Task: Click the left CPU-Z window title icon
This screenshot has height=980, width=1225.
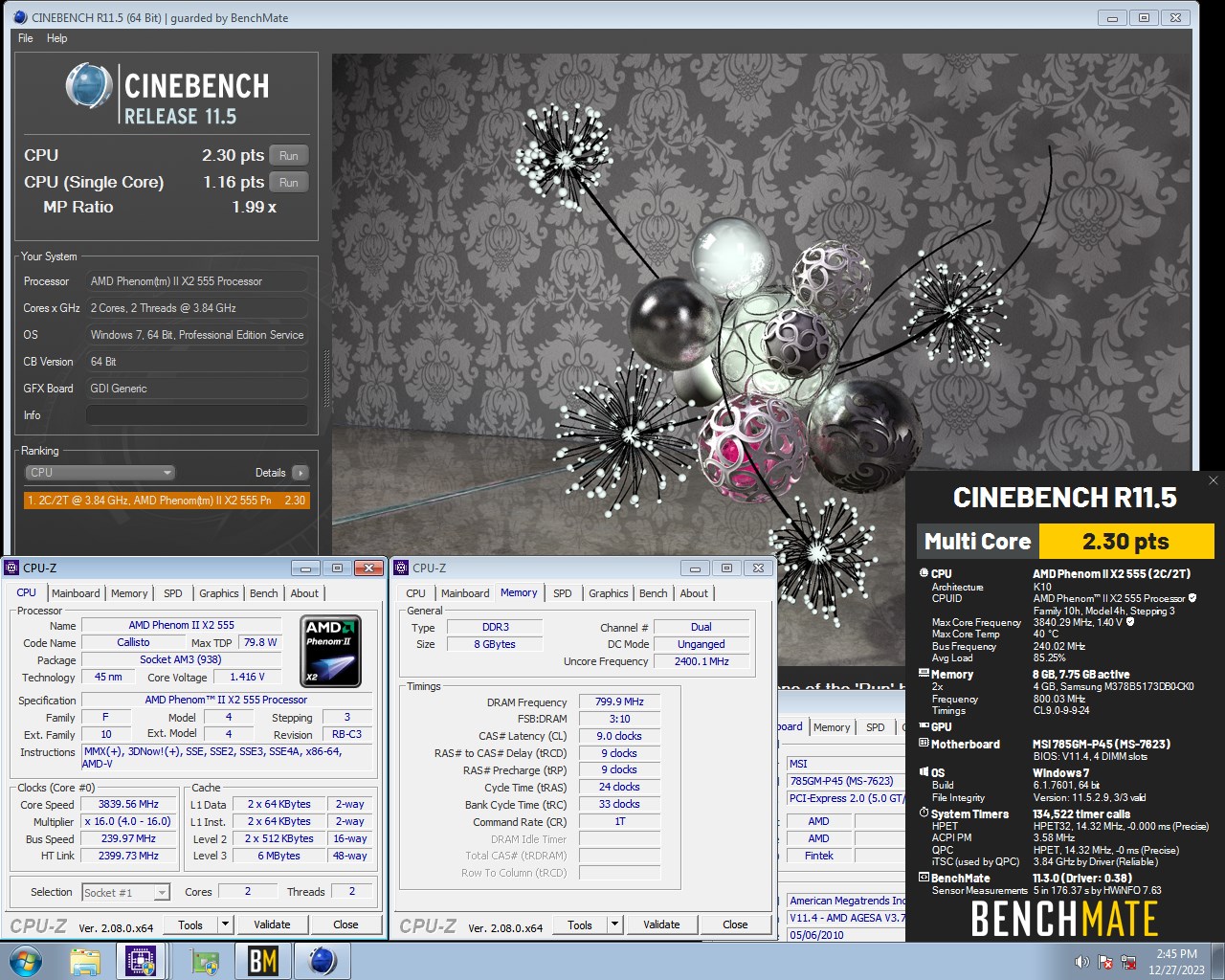Action: [12, 568]
